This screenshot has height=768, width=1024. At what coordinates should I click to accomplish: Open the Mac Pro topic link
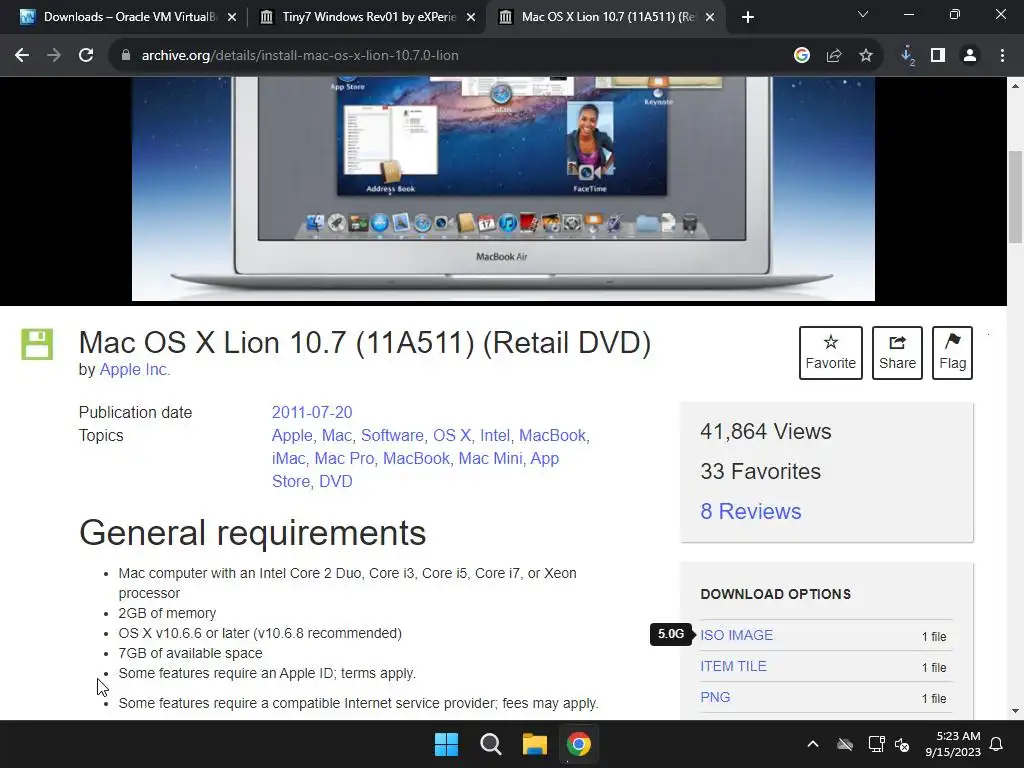click(344, 458)
